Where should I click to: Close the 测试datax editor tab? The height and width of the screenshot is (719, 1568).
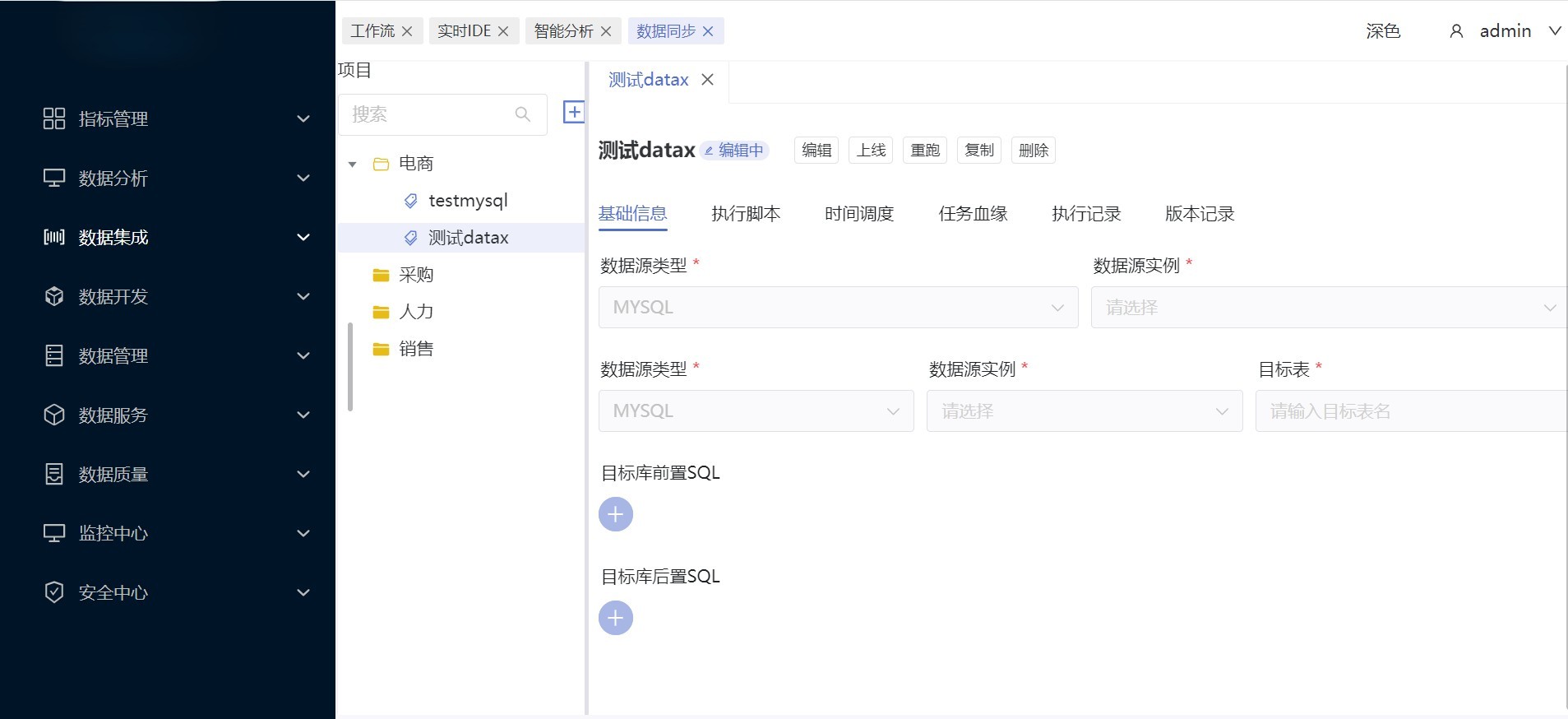[x=707, y=80]
